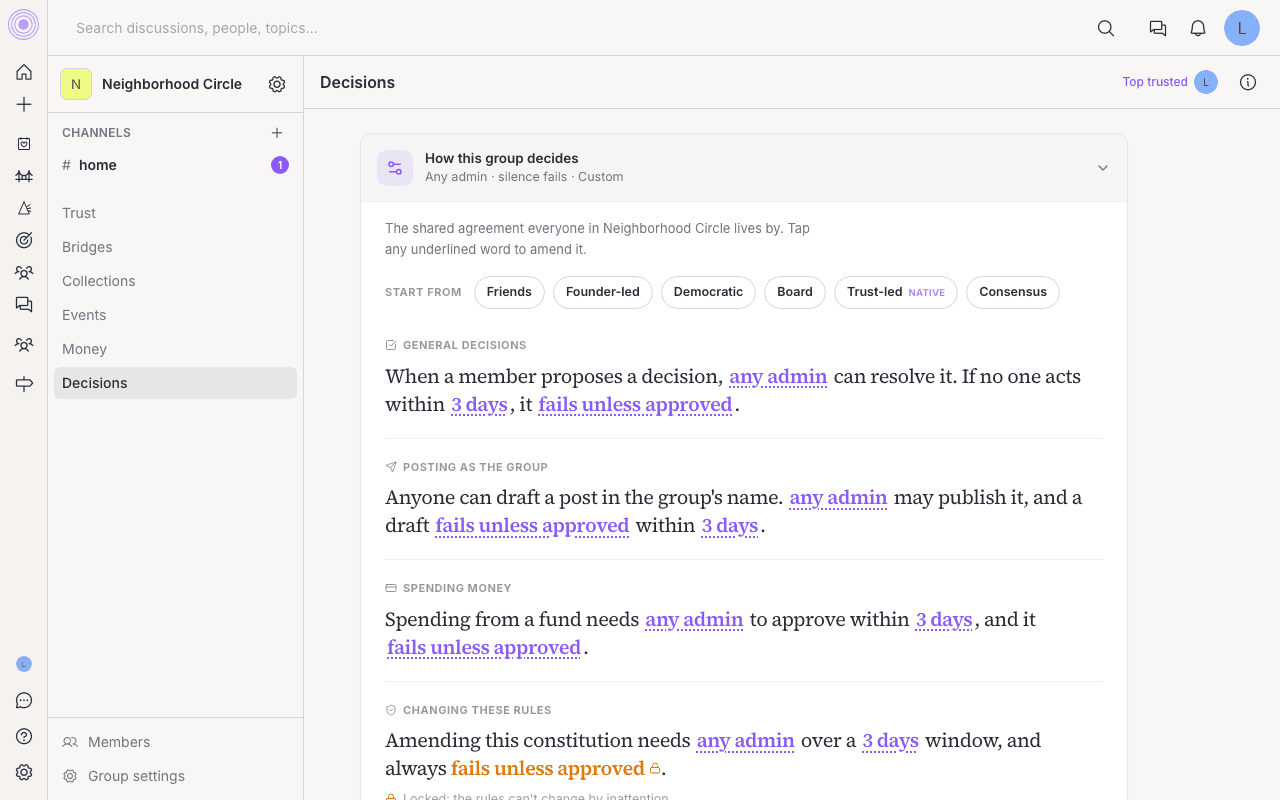Open the user avatar L in top right
The image size is (1280, 800).
point(1242,28)
